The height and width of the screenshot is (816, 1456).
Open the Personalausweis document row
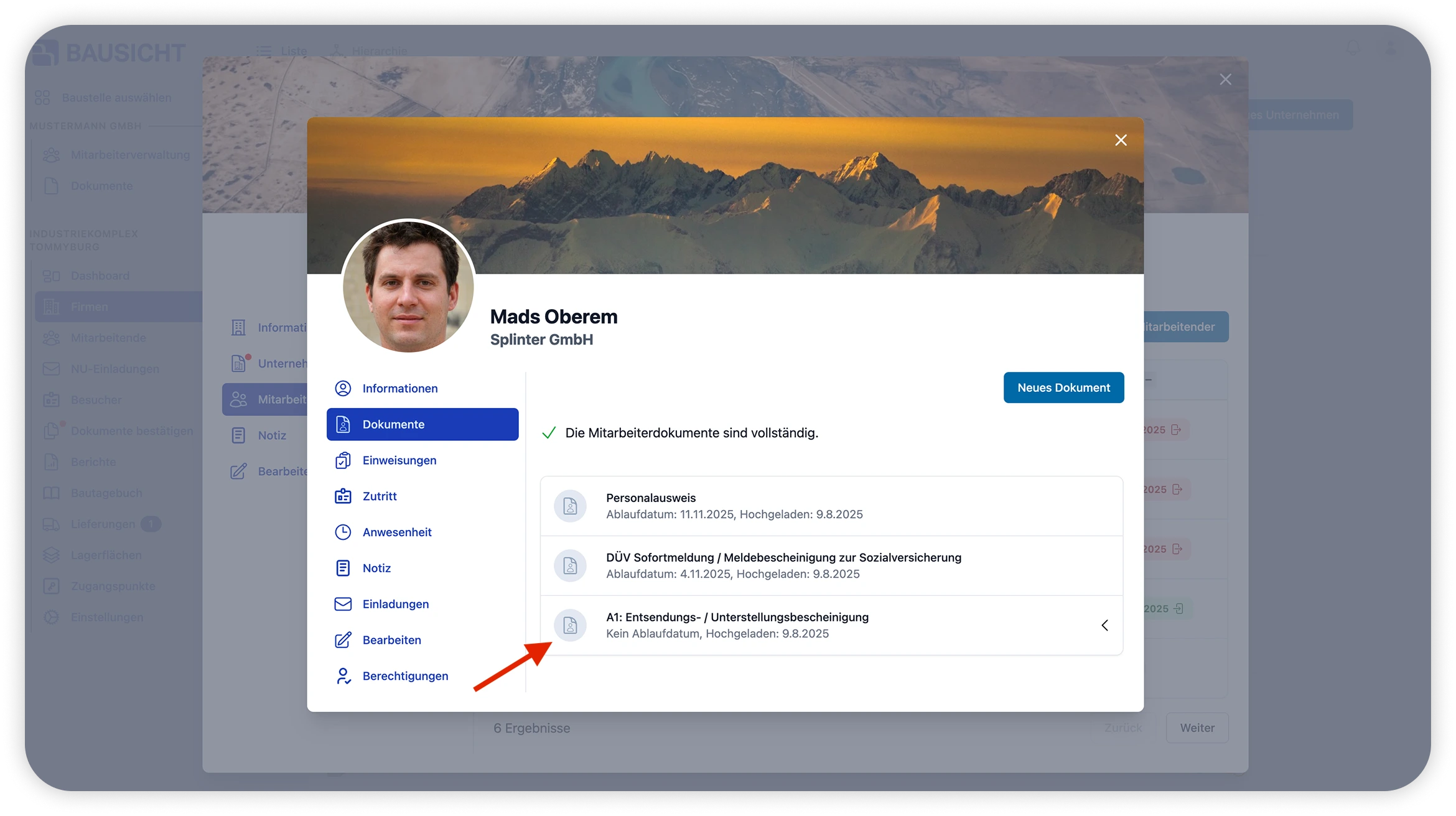831,506
